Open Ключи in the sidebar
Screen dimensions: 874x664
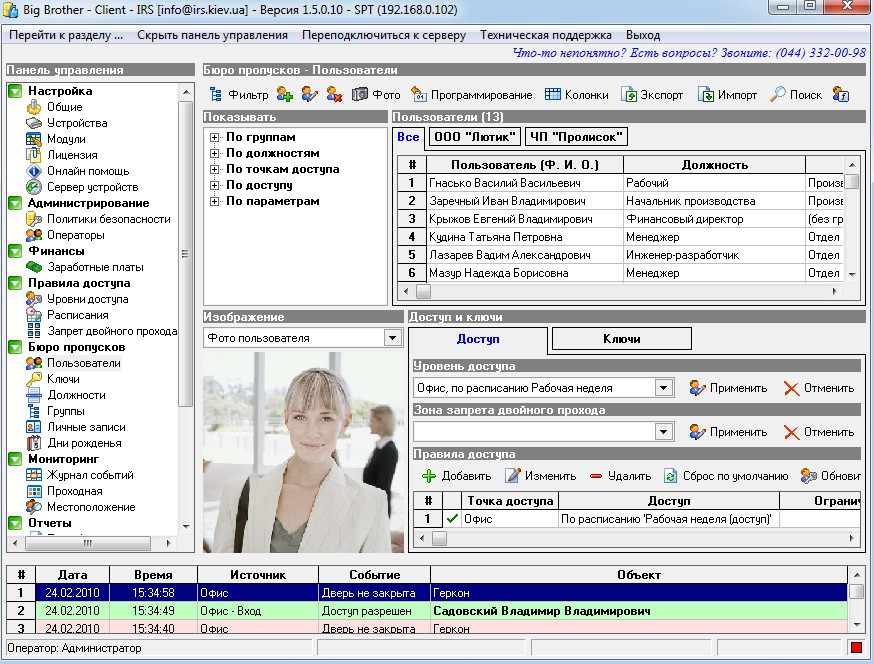click(x=63, y=379)
